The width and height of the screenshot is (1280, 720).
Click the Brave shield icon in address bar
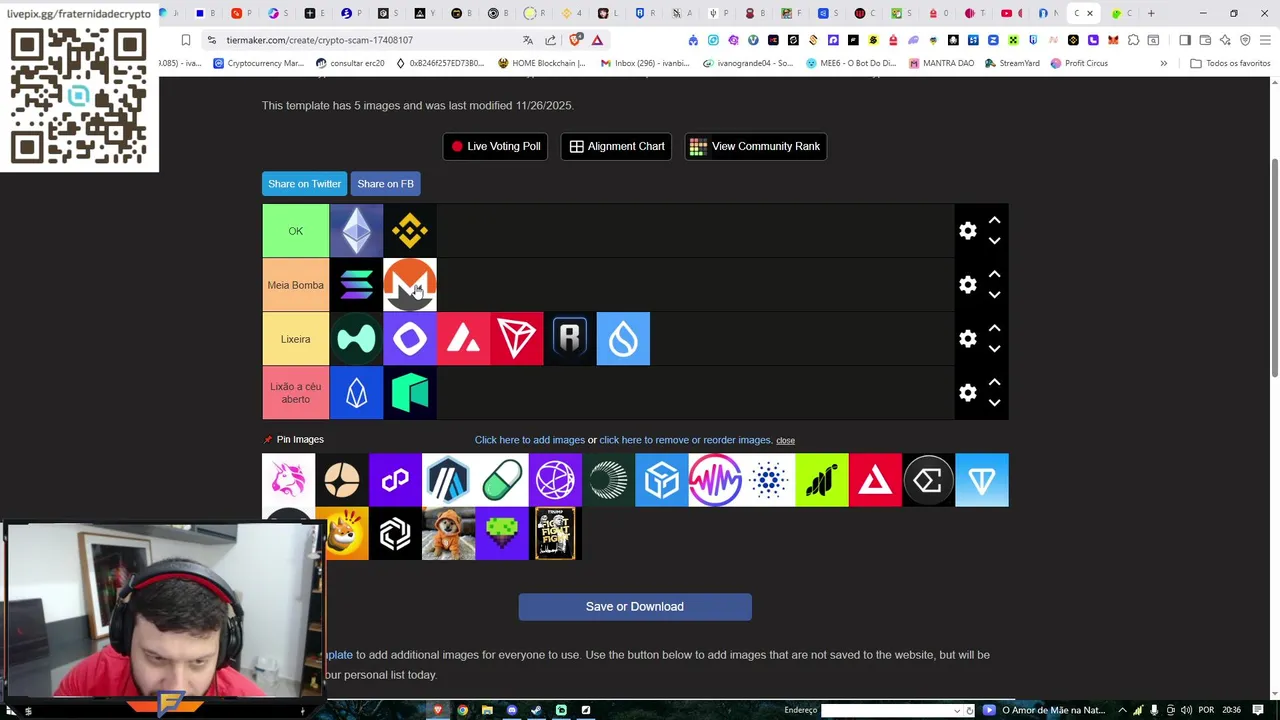pos(575,40)
